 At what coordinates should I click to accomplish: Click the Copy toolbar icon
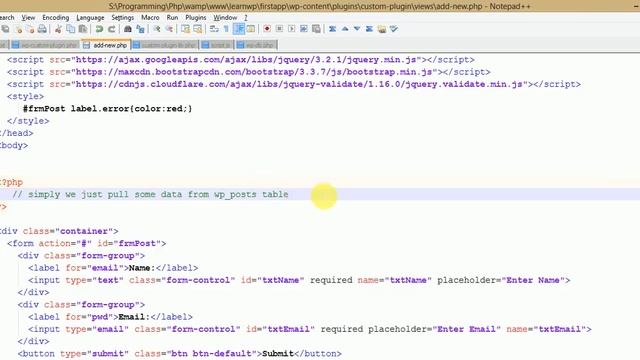[71, 29]
